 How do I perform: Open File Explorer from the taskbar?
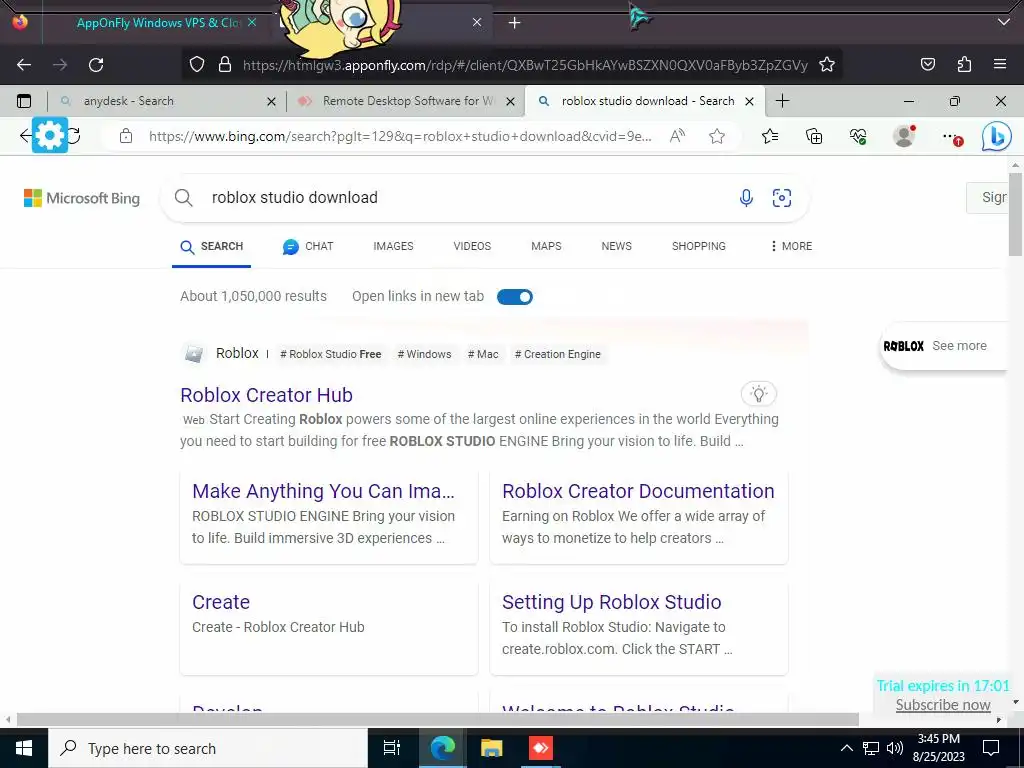[x=492, y=748]
